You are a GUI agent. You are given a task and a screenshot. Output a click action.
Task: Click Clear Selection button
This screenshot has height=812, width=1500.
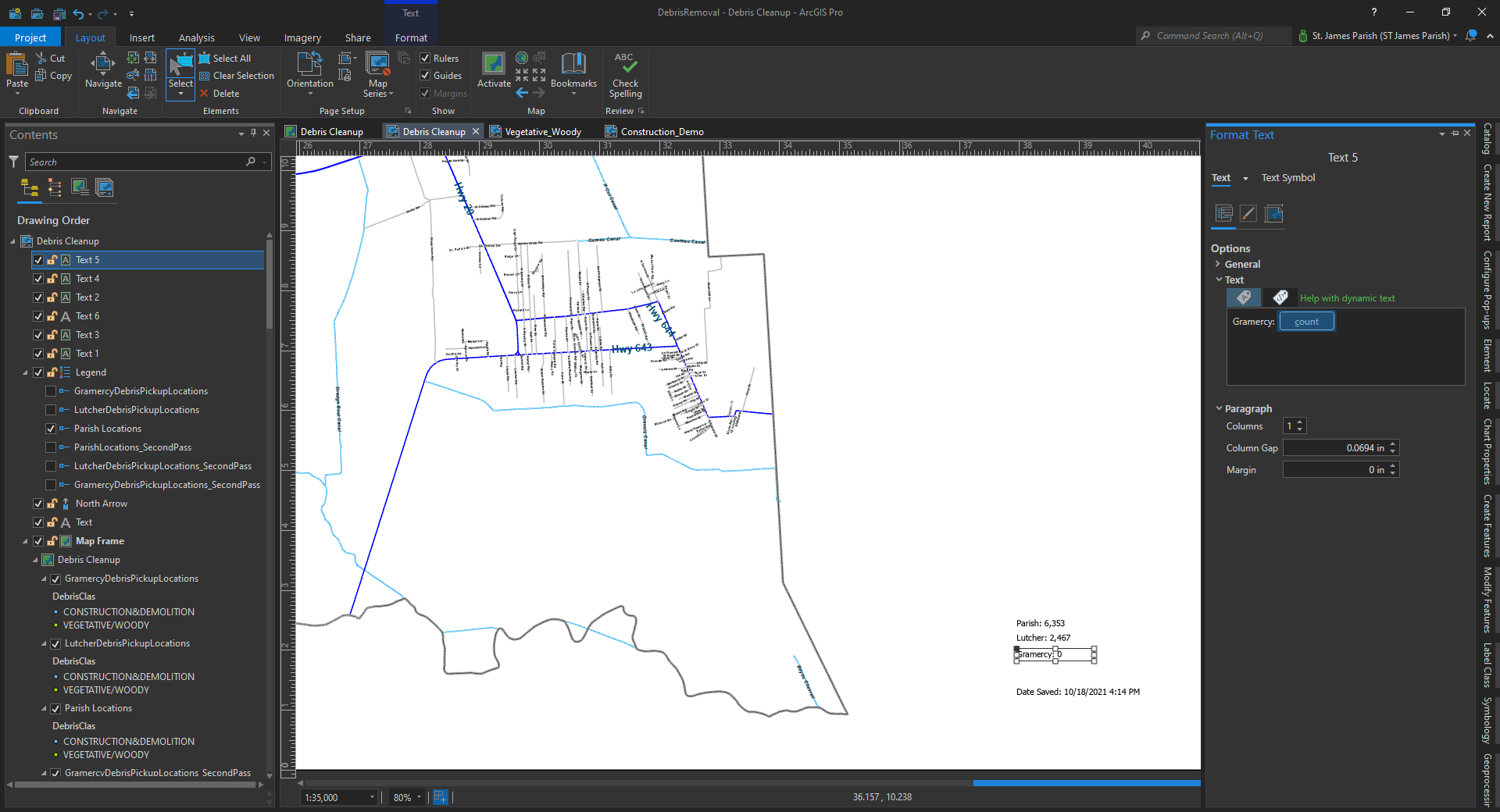tap(243, 76)
